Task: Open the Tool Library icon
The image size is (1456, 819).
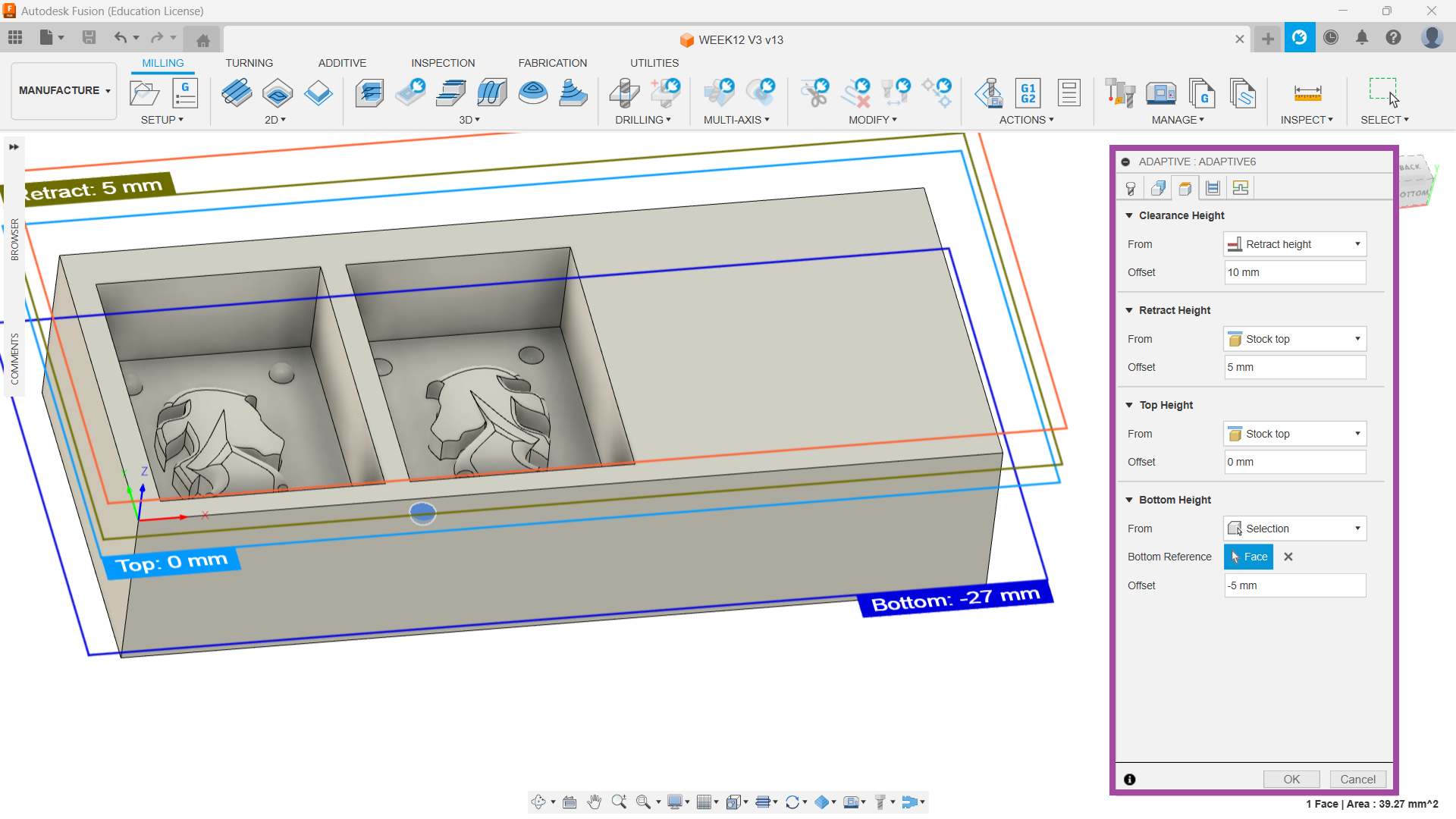Action: coord(1119,93)
